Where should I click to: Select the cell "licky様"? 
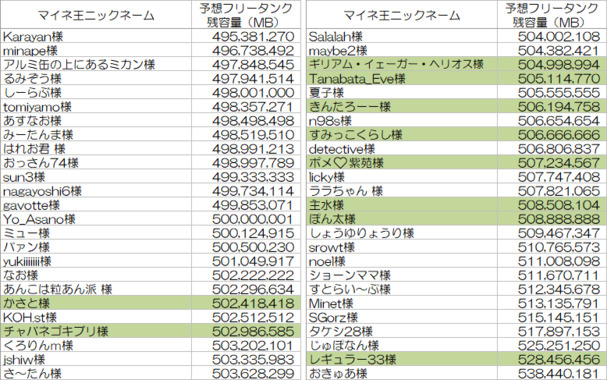402,177
